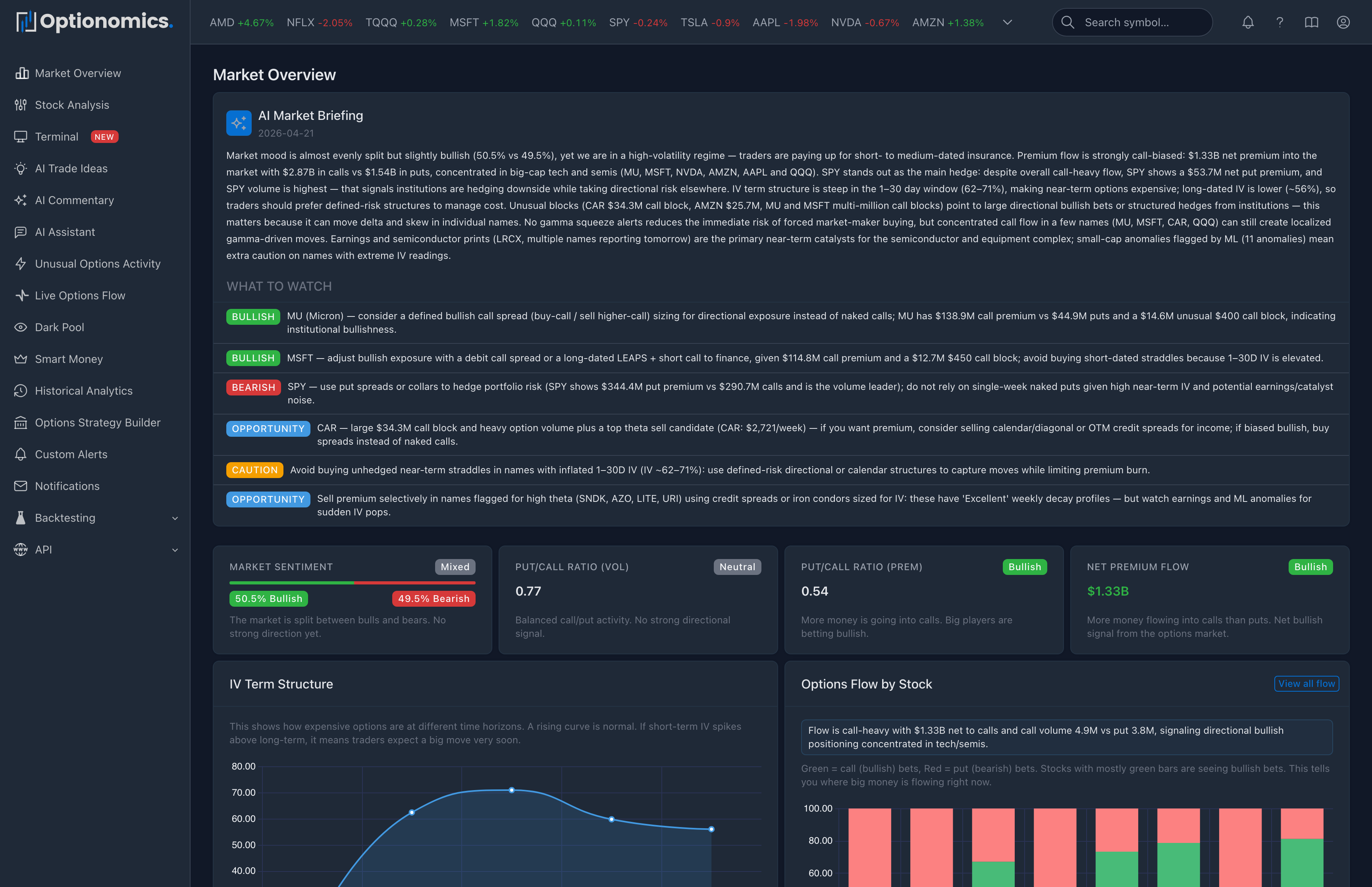This screenshot has width=1372, height=887.
Task: Click the Unusual Options Activity lightning icon
Action: [21, 263]
